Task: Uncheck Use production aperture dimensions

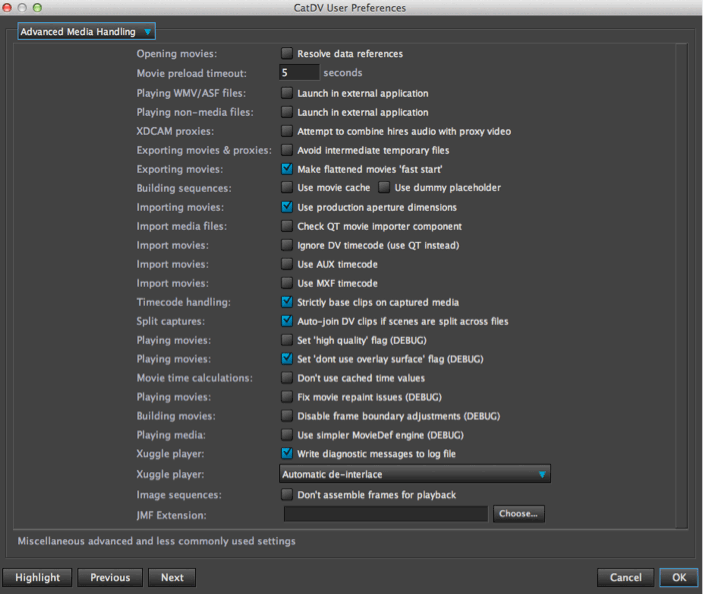Action: (287, 207)
